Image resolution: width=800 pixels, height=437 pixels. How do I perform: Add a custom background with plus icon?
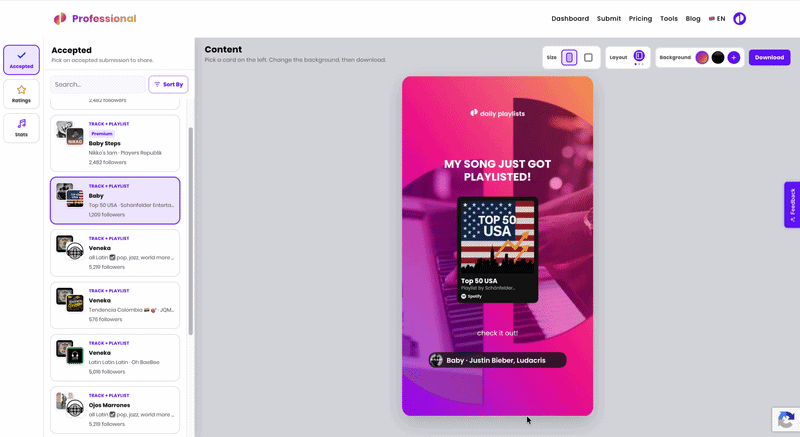[x=734, y=58]
